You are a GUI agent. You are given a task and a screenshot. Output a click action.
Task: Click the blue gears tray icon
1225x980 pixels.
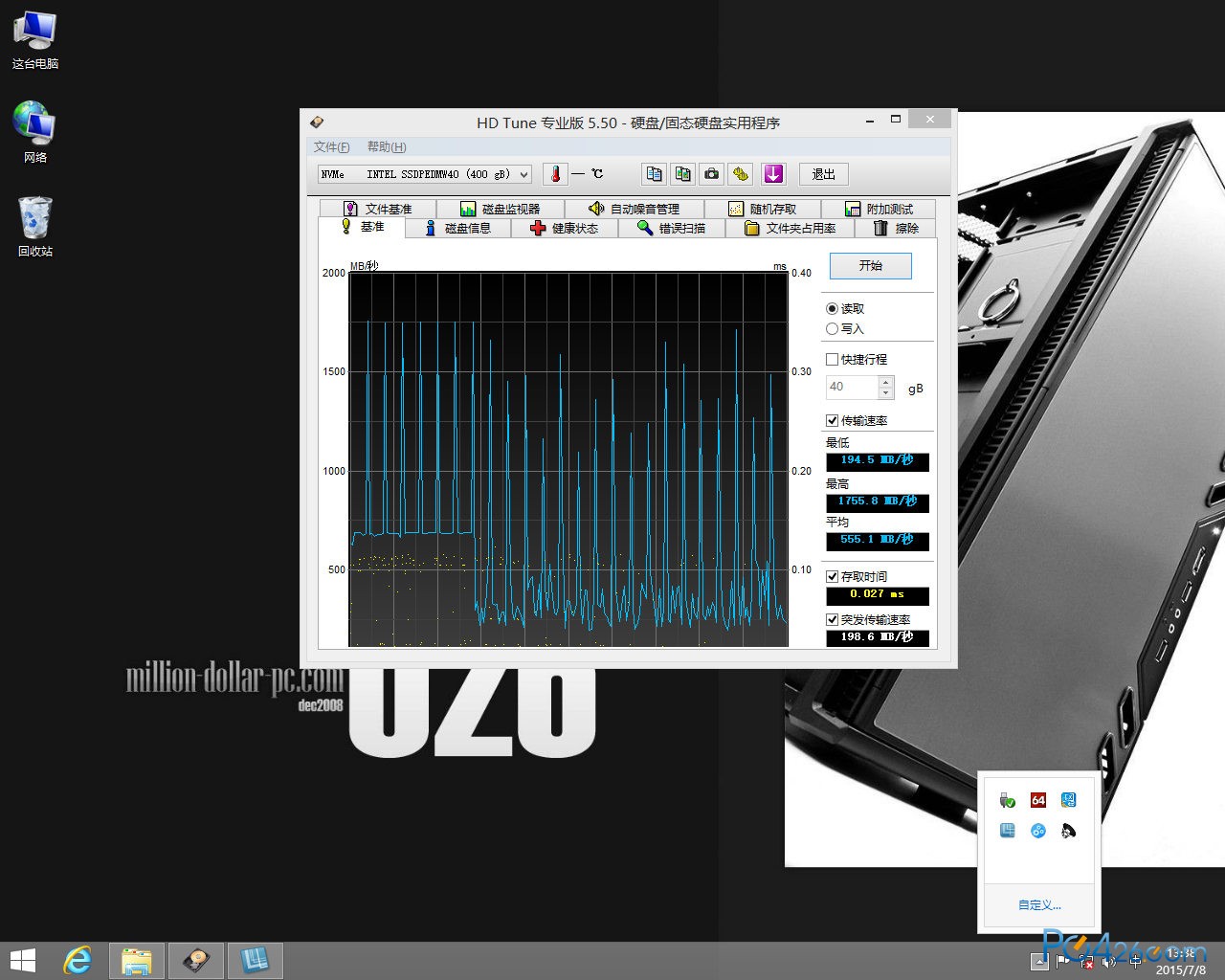pyautogui.click(x=1038, y=831)
